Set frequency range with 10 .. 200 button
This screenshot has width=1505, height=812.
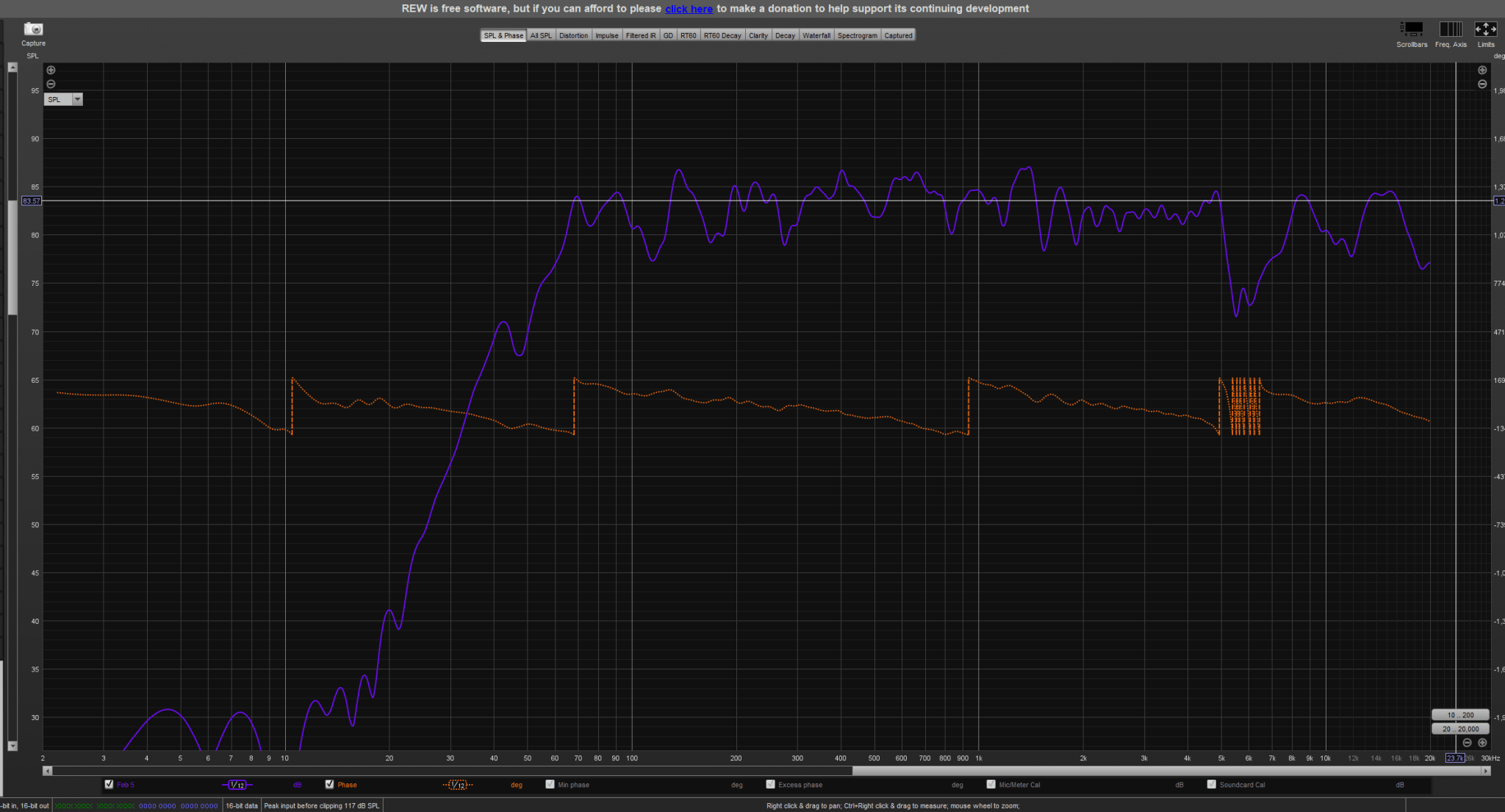click(1460, 715)
